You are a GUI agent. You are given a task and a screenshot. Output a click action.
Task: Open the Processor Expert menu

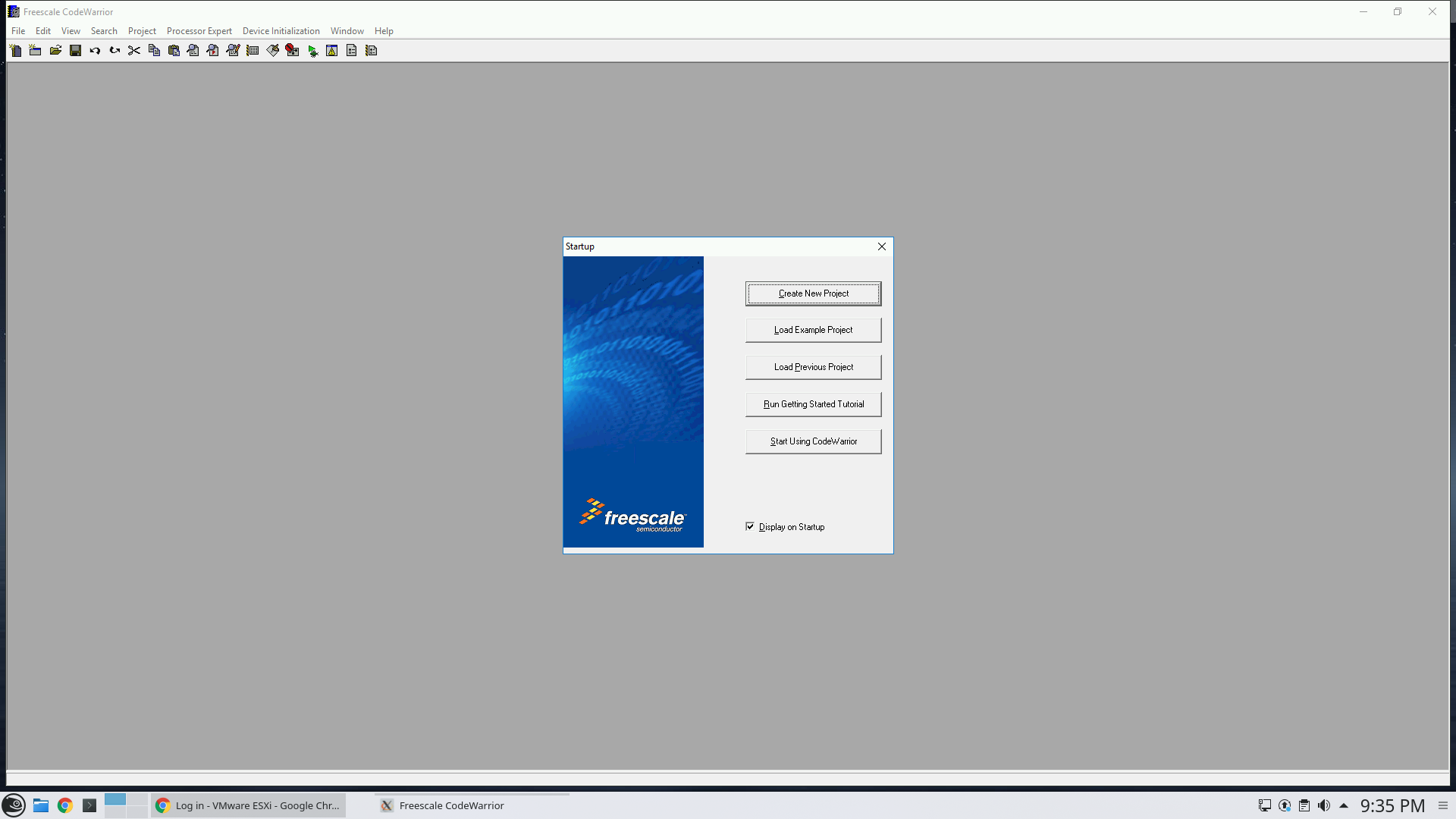click(199, 31)
